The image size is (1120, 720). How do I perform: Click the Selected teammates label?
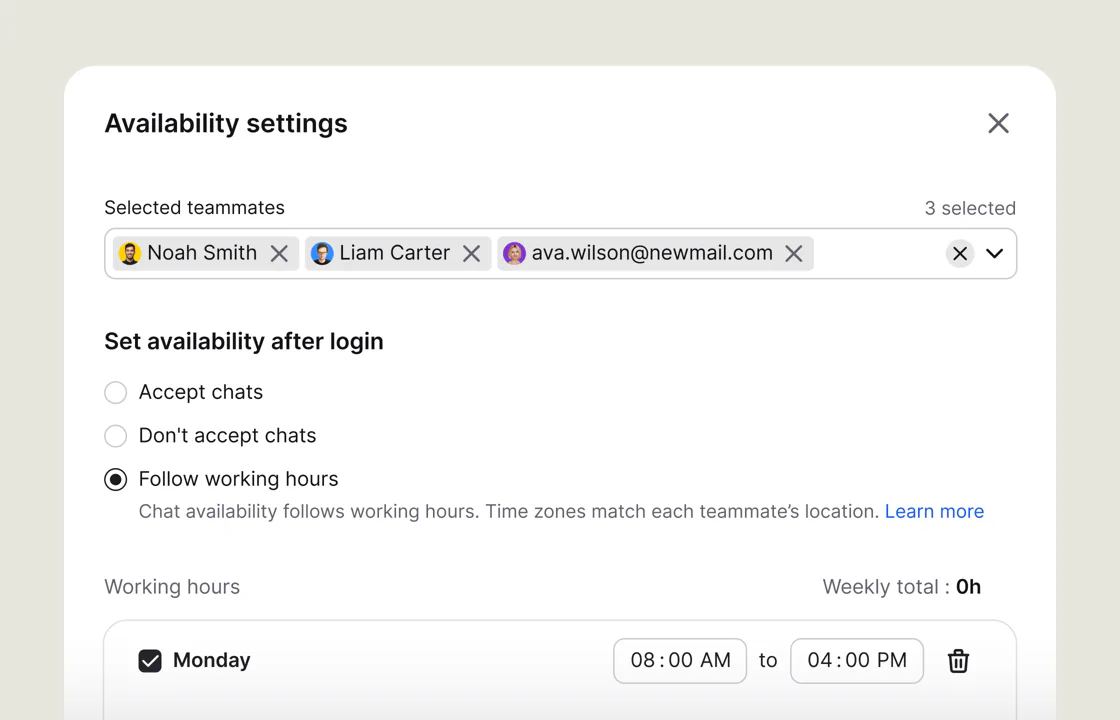click(194, 207)
